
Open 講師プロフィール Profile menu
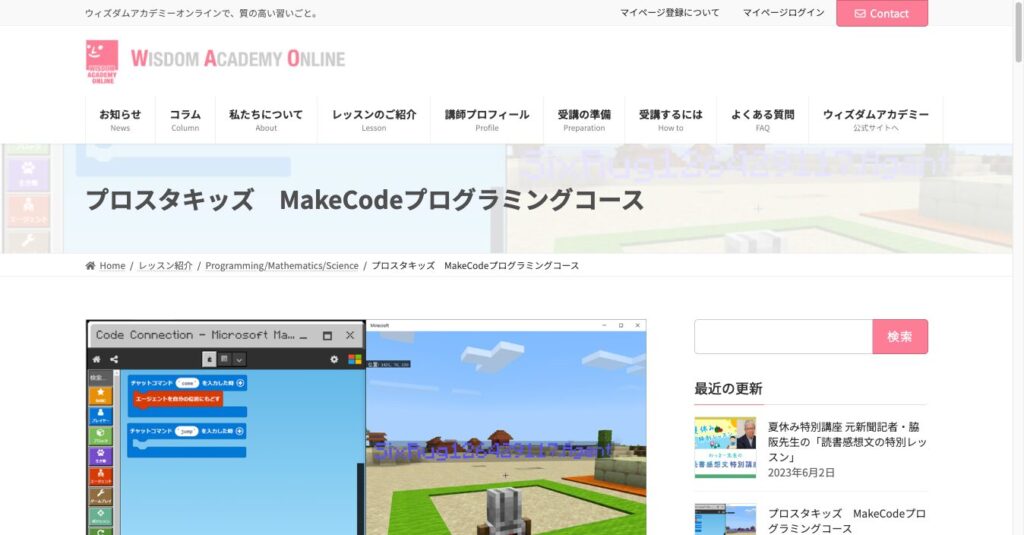pyautogui.click(x=487, y=120)
